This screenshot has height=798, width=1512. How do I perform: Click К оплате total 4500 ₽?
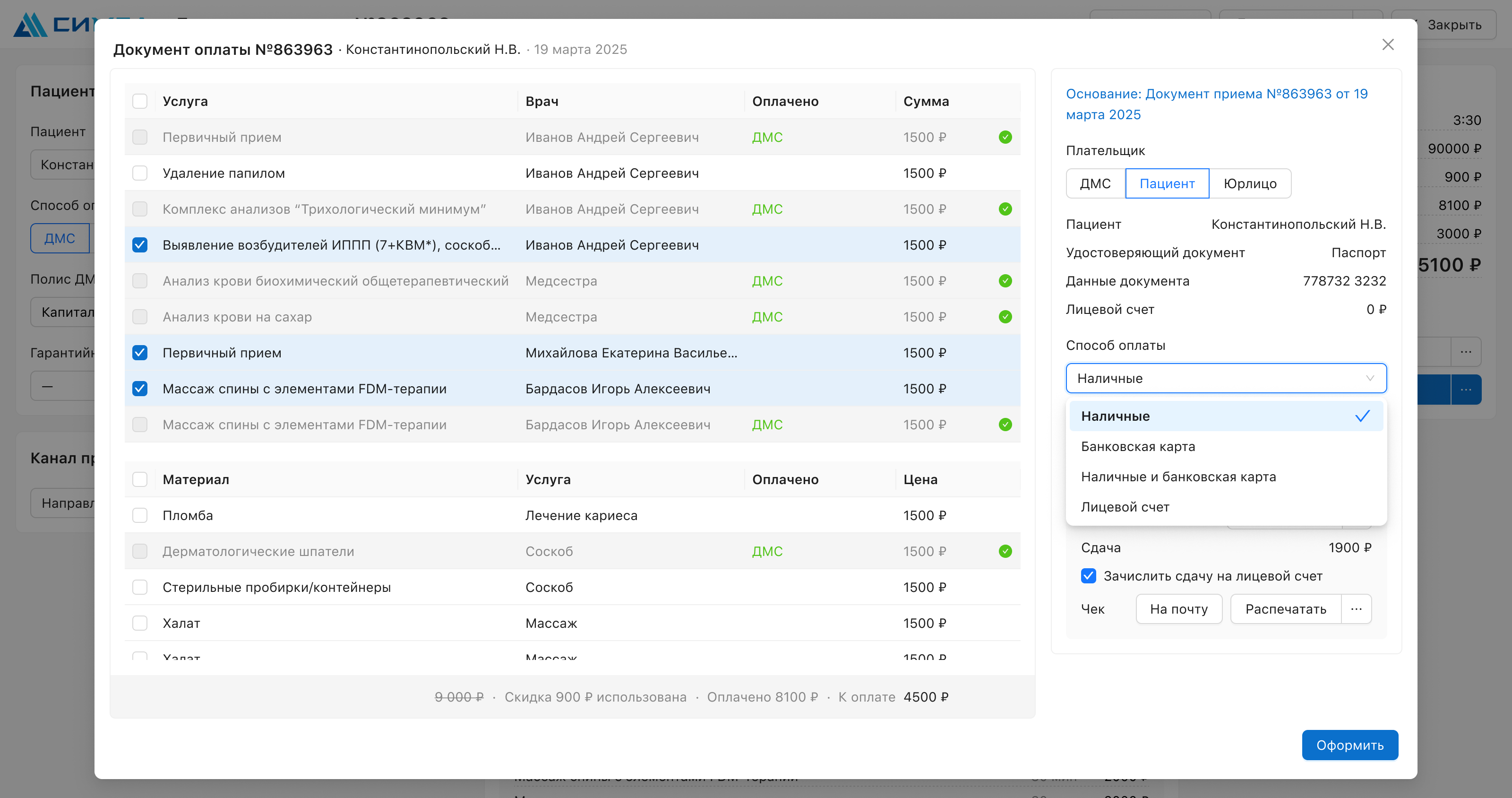[926, 697]
